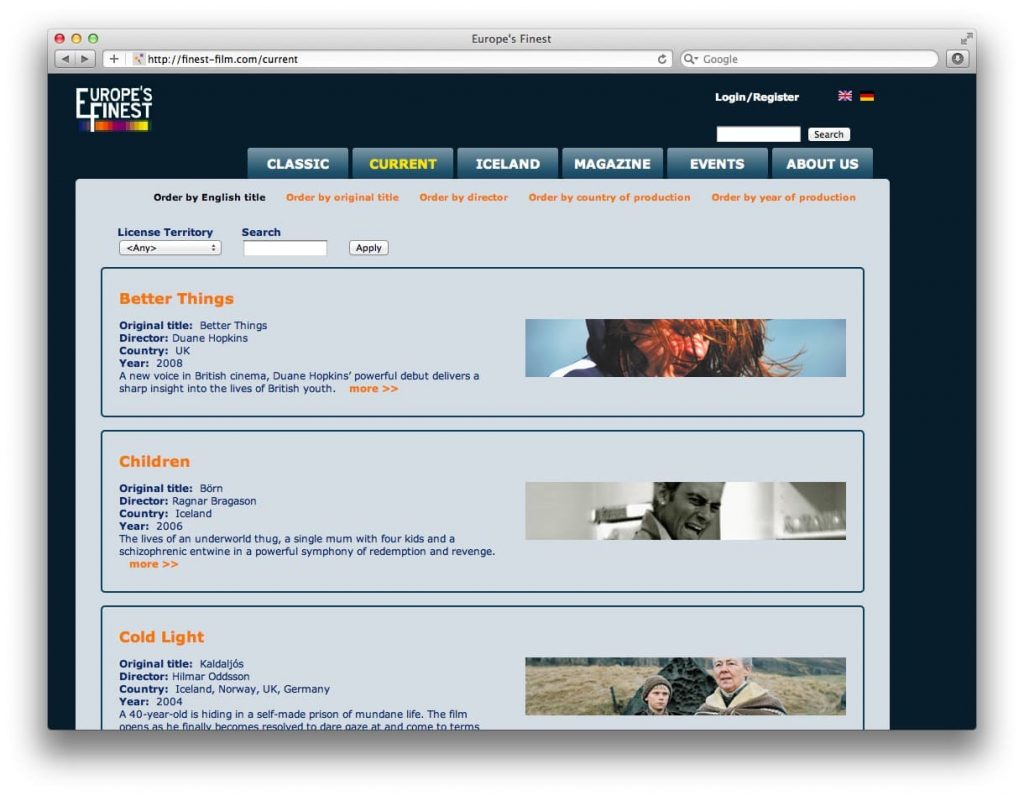The width and height of the screenshot is (1024, 796).
Task: Click the Cold Light film thumbnail
Action: 685,686
